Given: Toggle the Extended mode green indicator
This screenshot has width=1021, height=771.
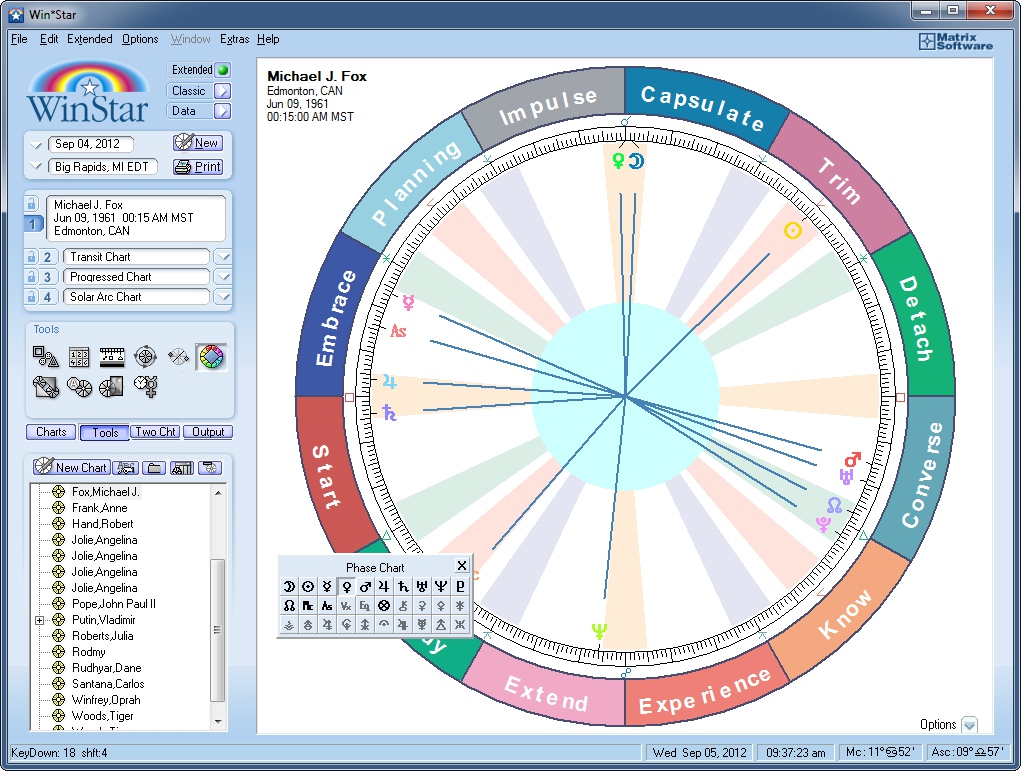Looking at the screenshot, I should 223,70.
